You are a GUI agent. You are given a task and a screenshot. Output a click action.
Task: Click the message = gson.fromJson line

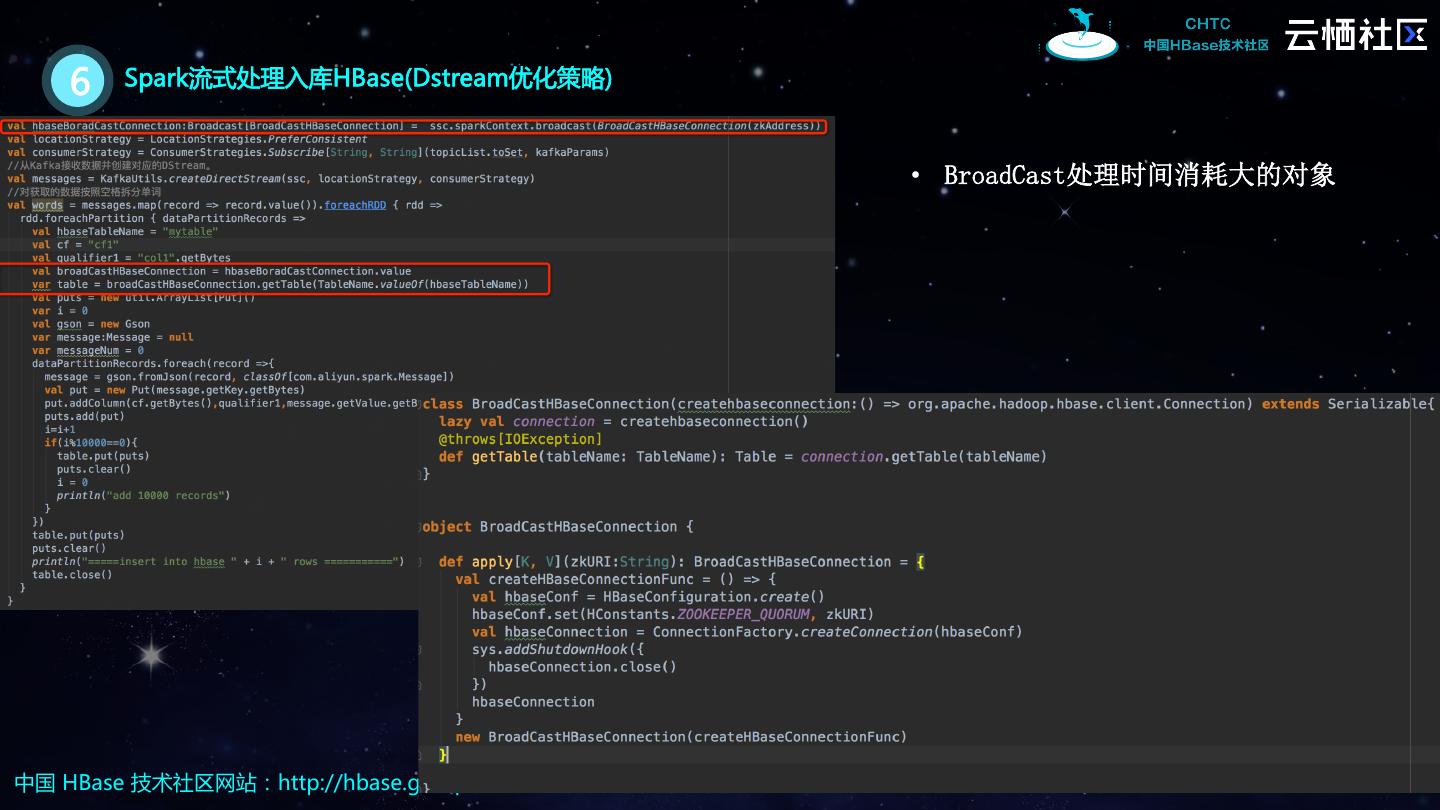coord(249,377)
